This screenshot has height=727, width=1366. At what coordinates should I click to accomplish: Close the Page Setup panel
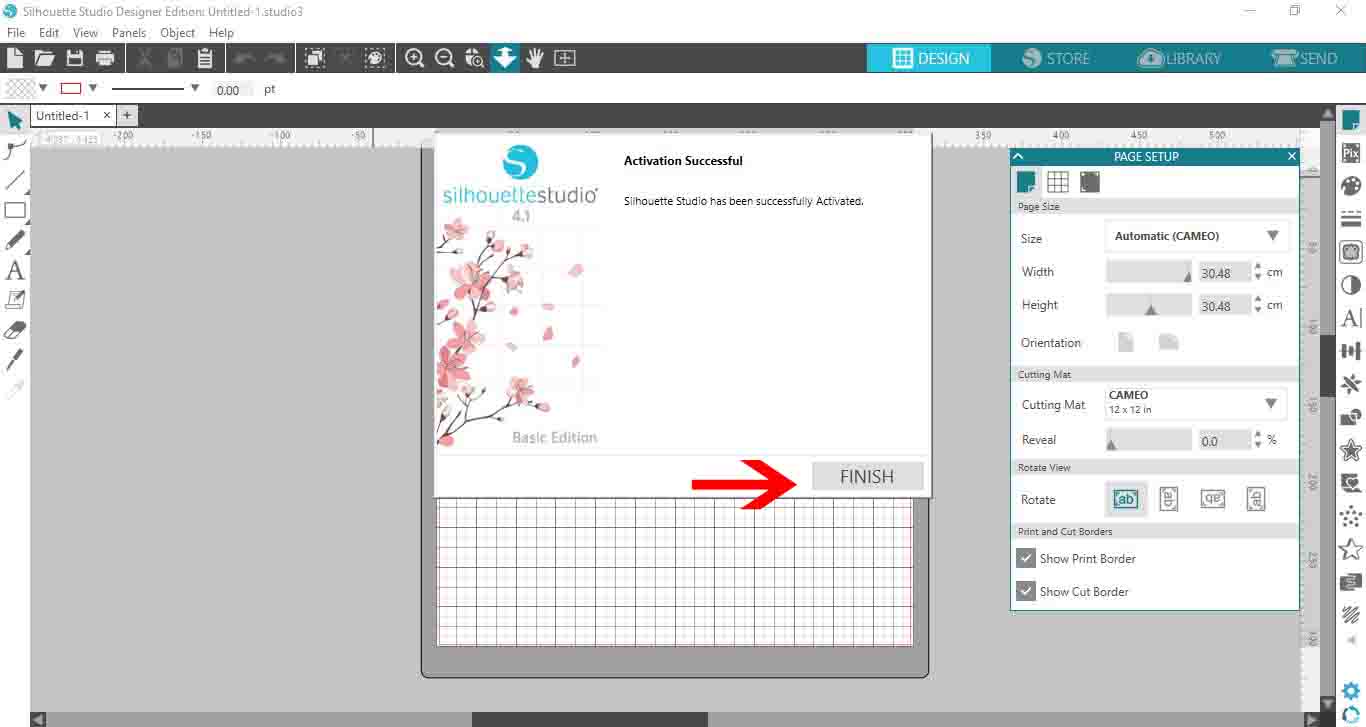click(1291, 156)
